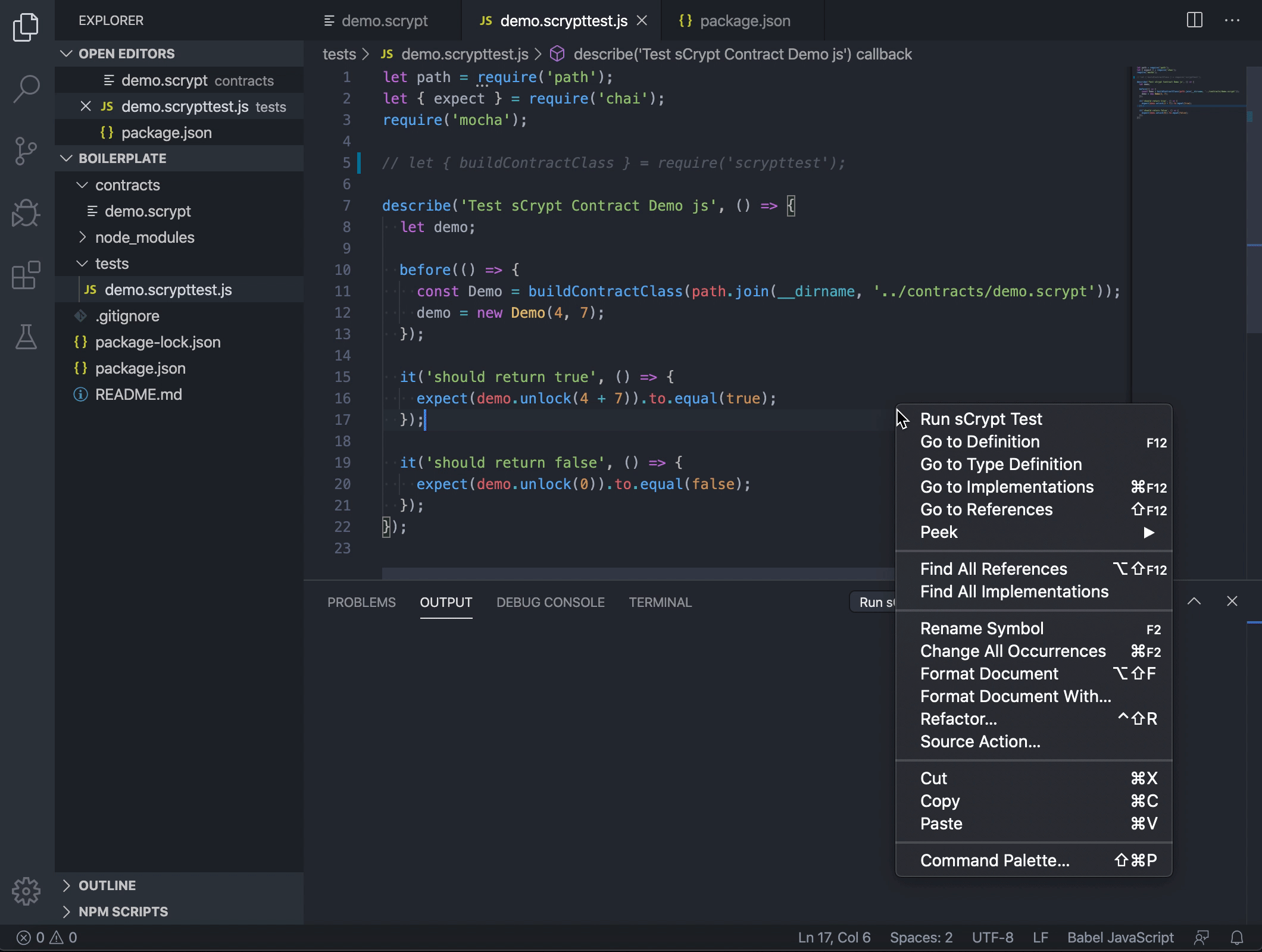1262x952 pixels.
Task: Select Run sCrypt Test from context menu
Action: (x=981, y=419)
